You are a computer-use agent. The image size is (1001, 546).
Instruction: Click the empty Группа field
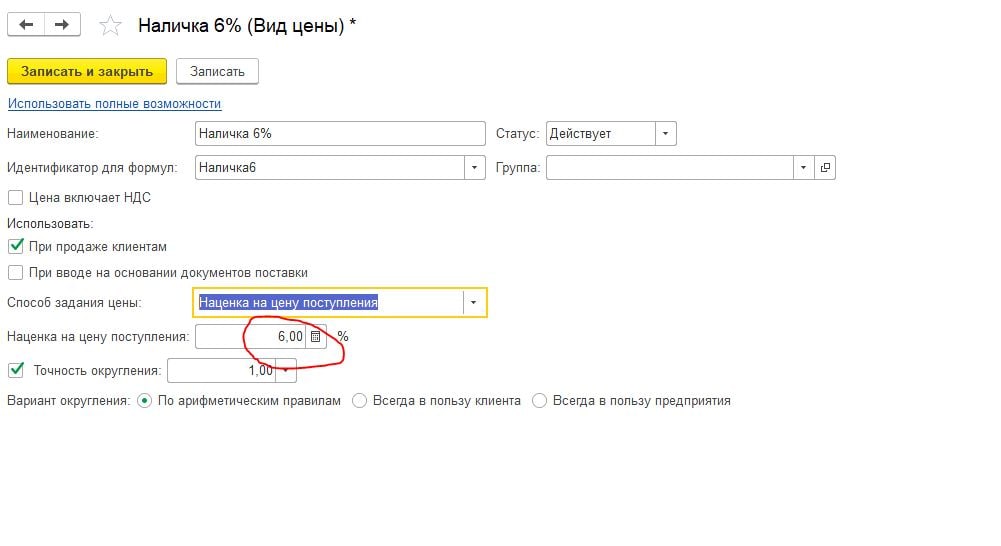click(x=670, y=168)
